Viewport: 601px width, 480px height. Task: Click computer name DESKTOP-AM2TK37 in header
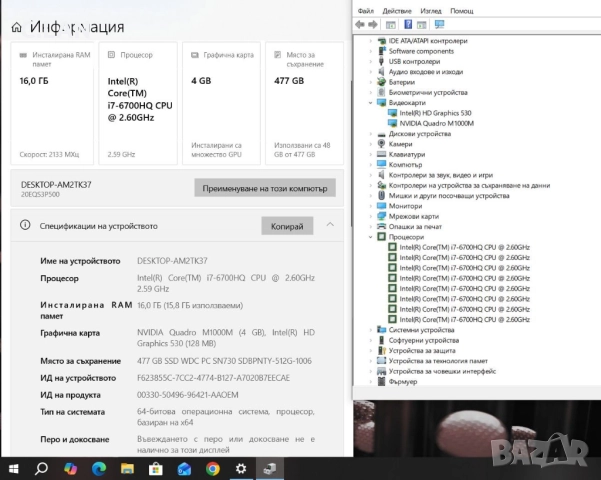56,184
